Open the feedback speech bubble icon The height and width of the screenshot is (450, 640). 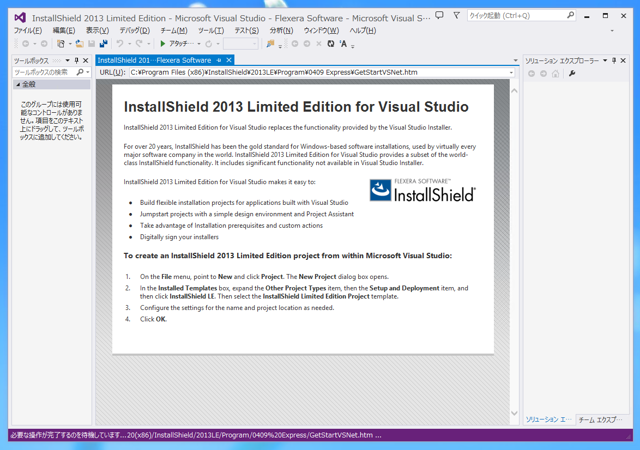pyautogui.click(x=439, y=16)
